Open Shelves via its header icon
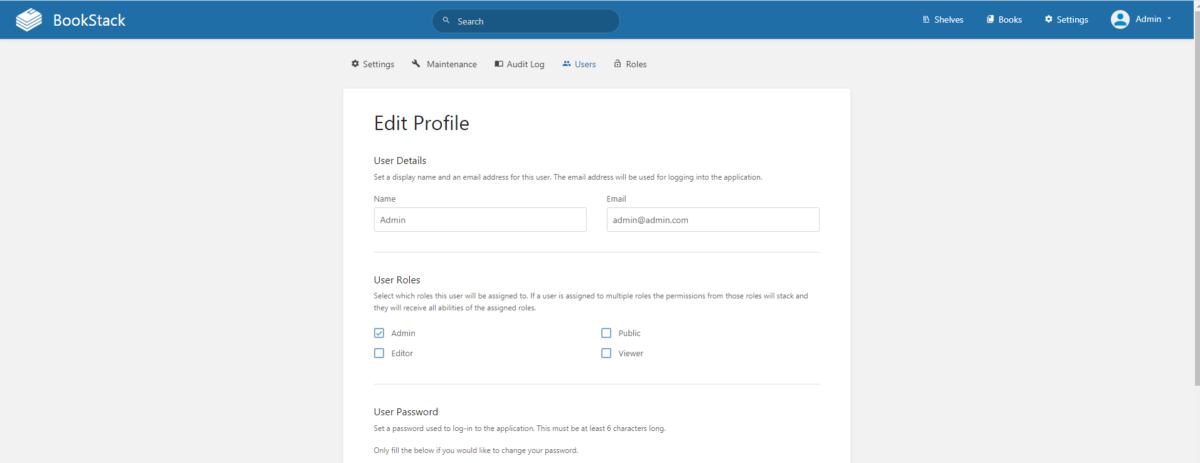The image size is (1200, 463). click(926, 20)
